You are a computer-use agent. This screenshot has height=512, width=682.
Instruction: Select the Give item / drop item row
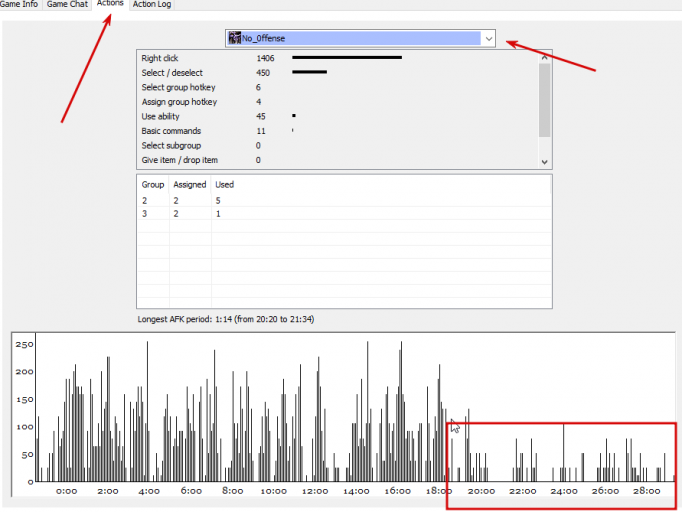coord(338,160)
